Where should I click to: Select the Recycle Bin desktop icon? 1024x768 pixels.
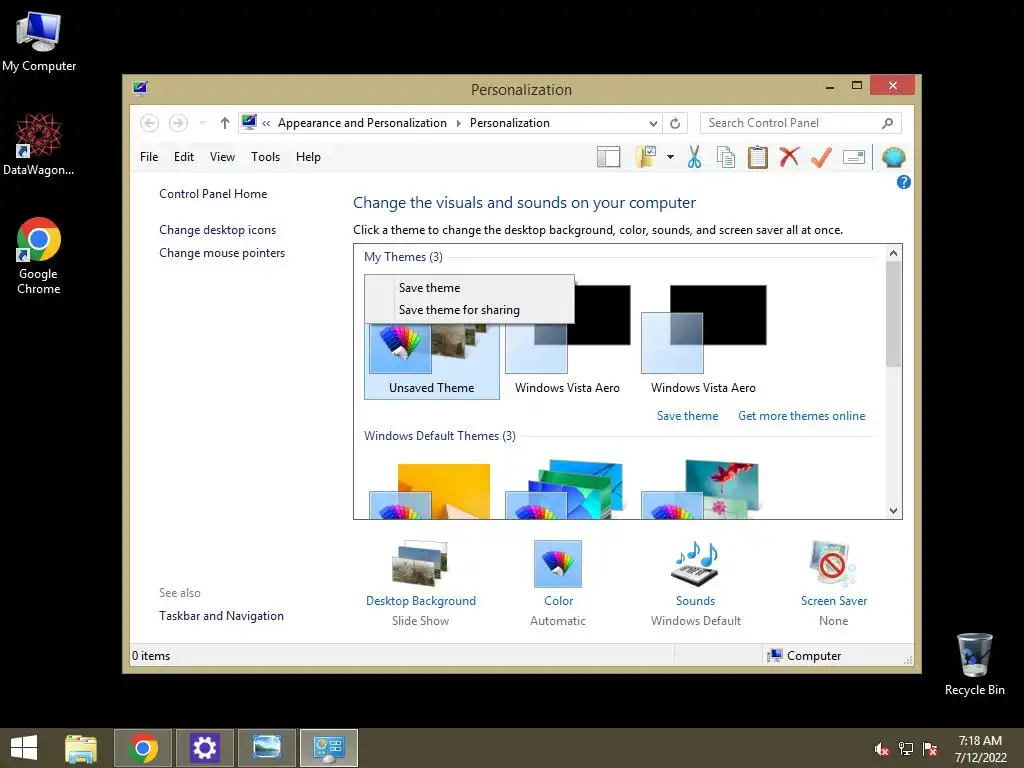click(x=974, y=664)
